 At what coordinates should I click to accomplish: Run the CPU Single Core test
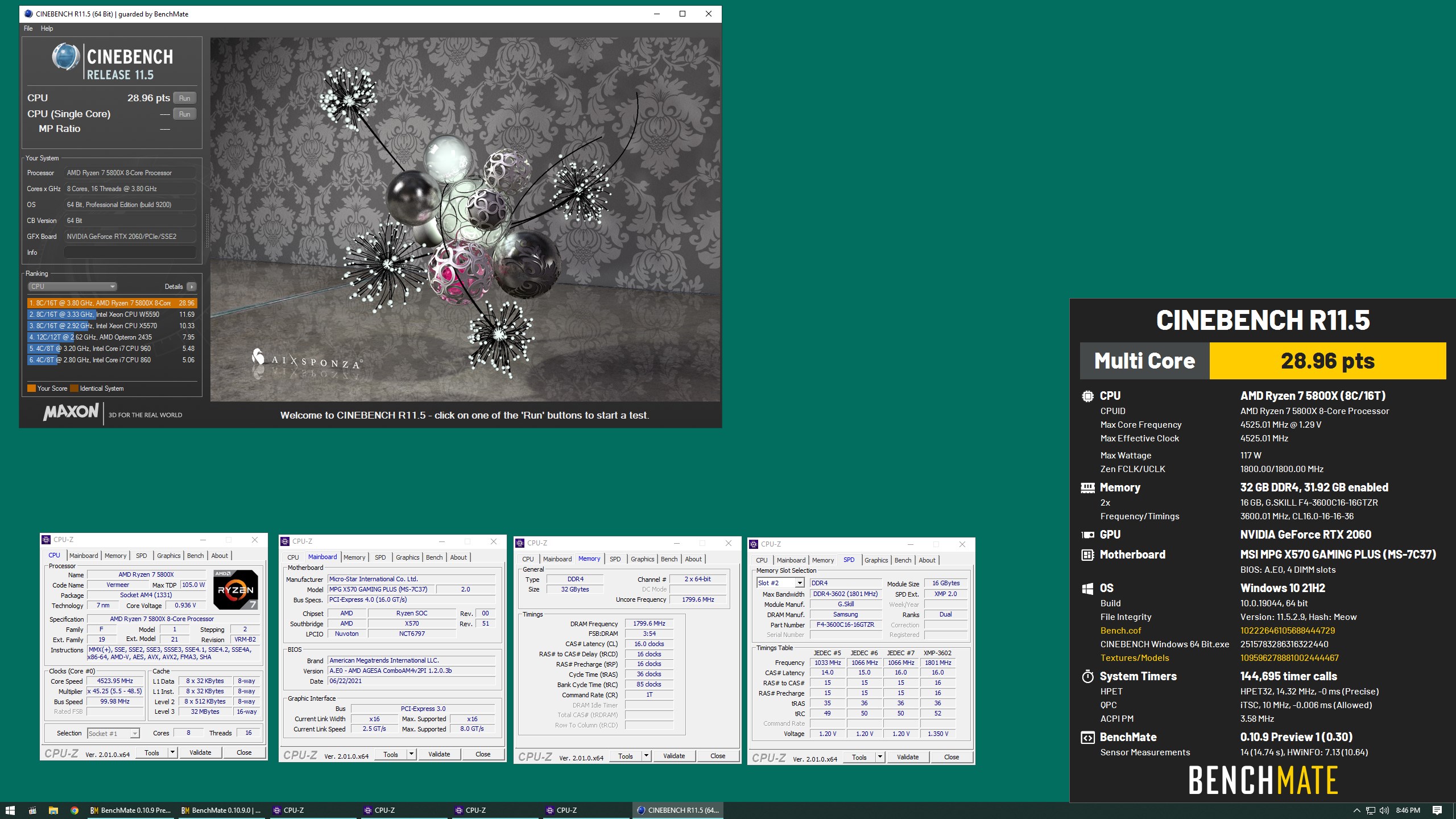[x=185, y=114]
